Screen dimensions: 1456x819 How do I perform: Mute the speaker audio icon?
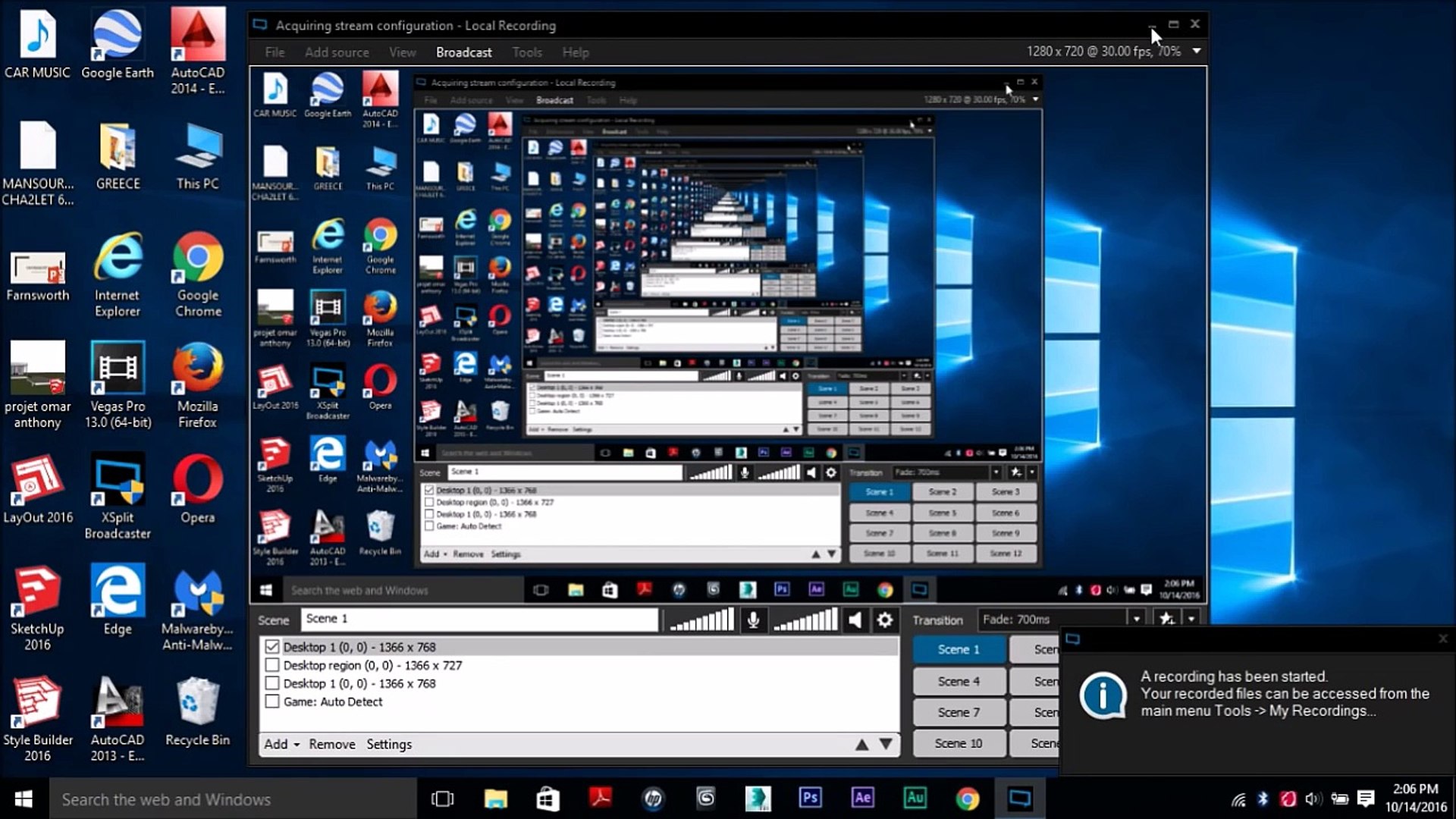pos(855,620)
